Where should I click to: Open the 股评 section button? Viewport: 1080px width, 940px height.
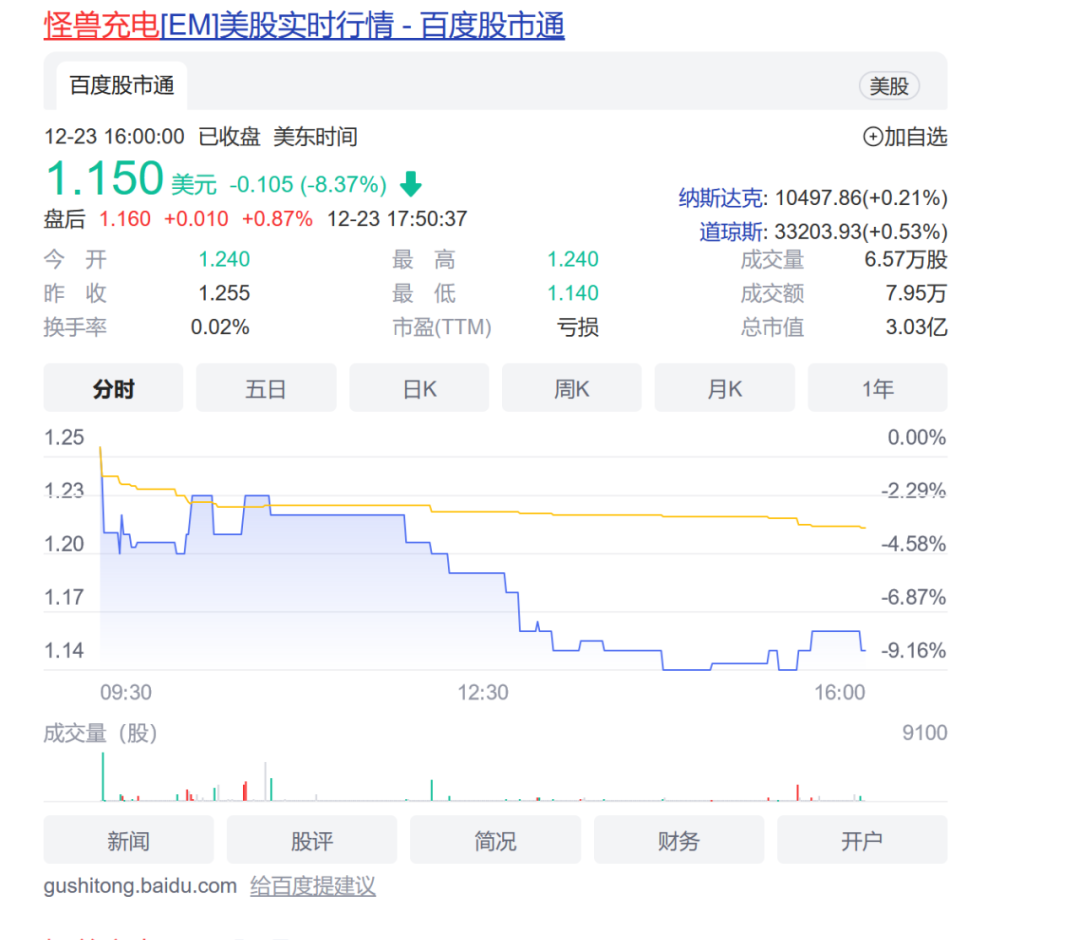(x=312, y=839)
